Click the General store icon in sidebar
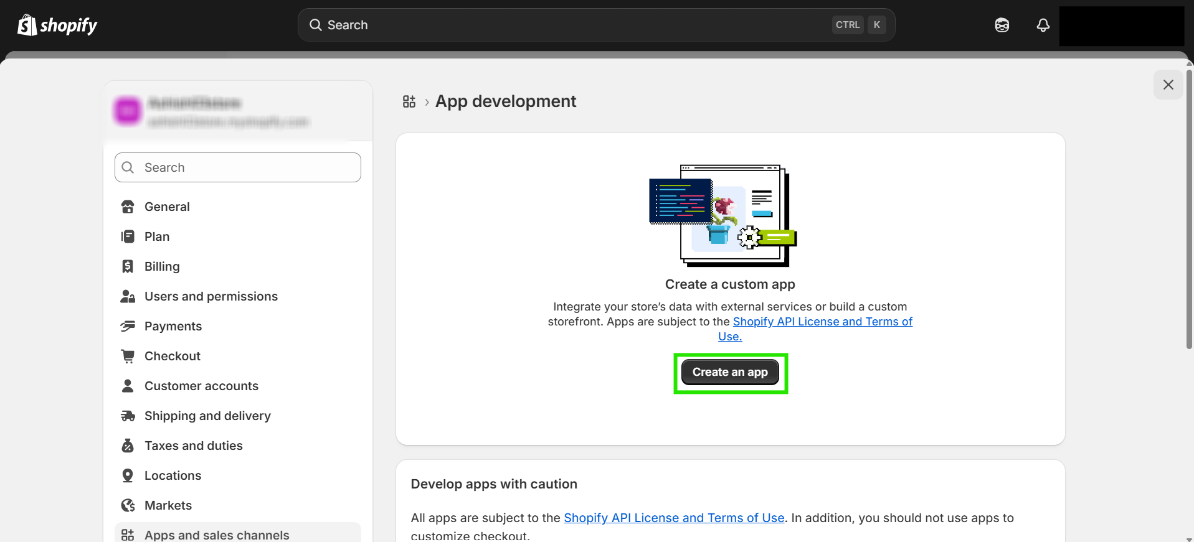The image size is (1194, 542). pyautogui.click(x=128, y=207)
